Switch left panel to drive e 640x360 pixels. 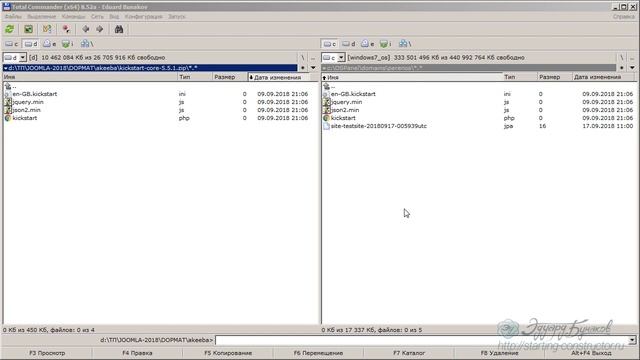[x=49, y=44]
